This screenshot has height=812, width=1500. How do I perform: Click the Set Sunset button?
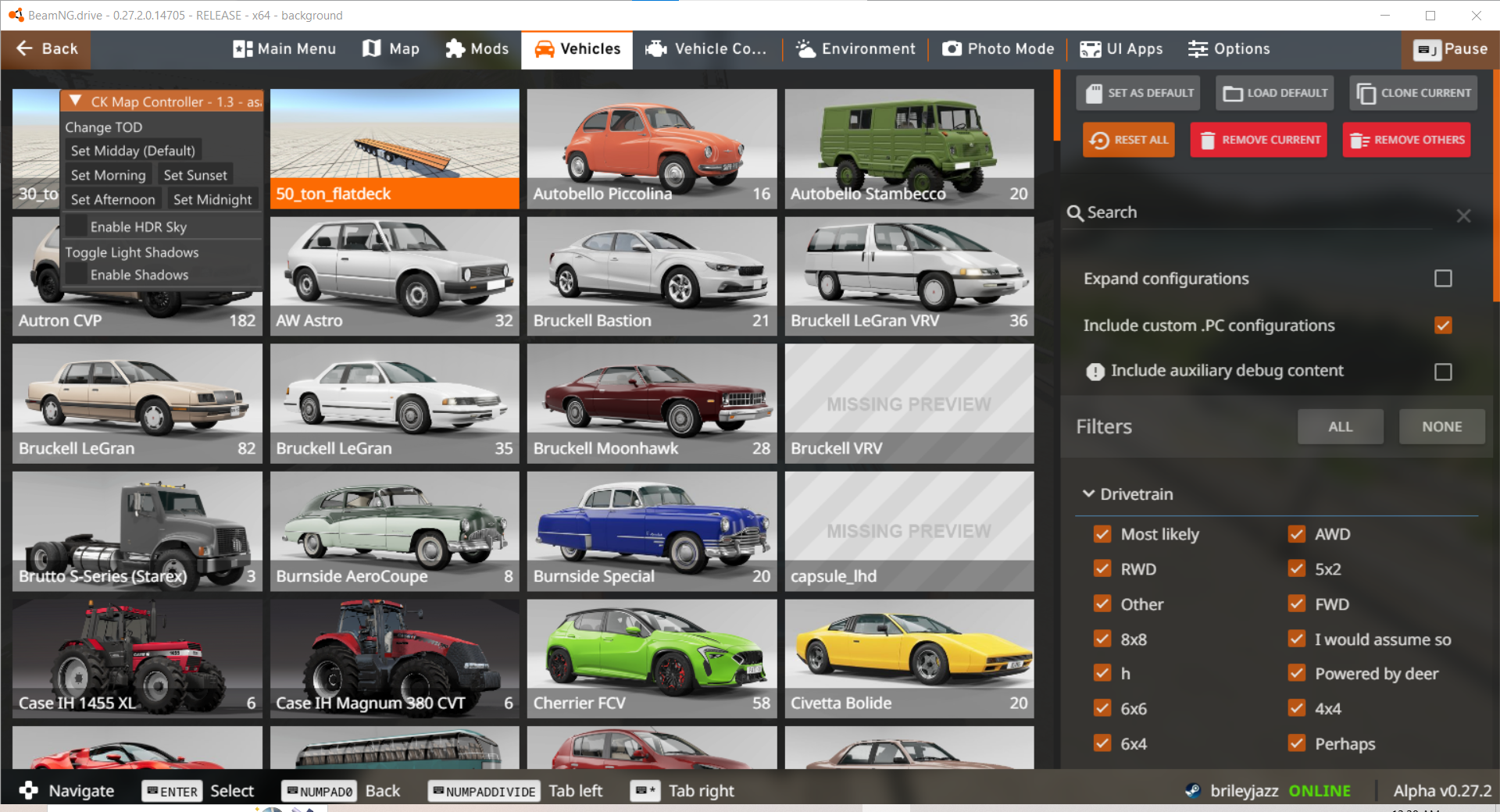coord(195,176)
